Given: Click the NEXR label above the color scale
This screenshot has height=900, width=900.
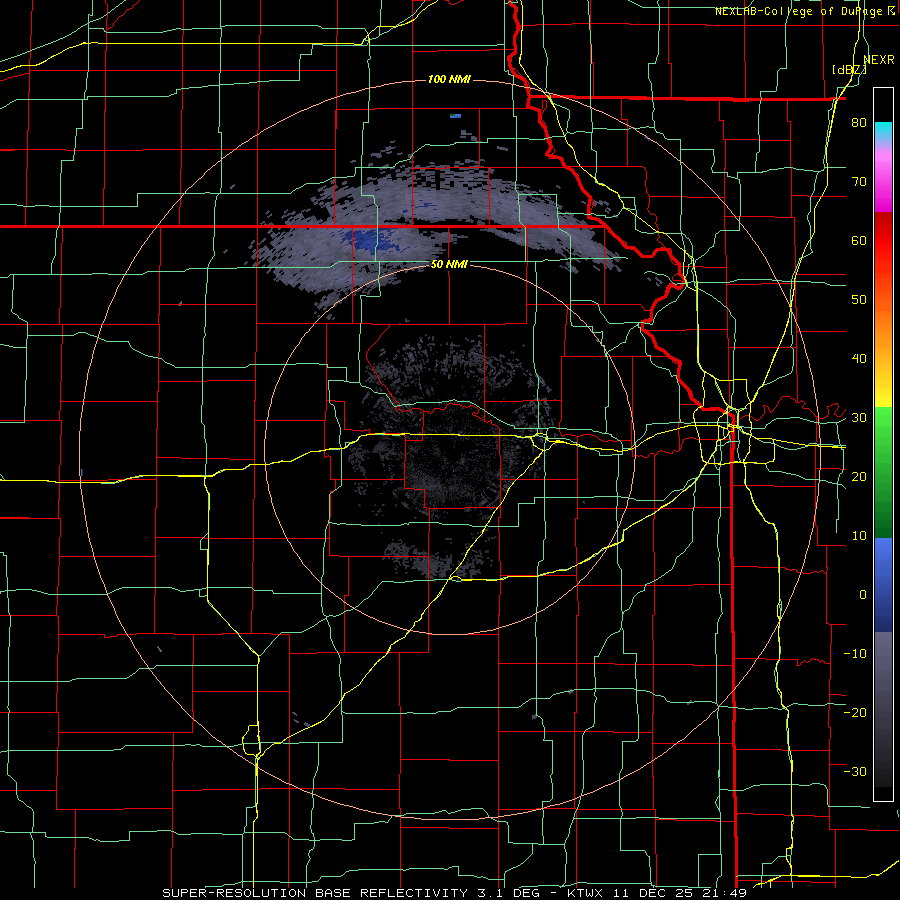Looking at the screenshot, I should 879,59.
